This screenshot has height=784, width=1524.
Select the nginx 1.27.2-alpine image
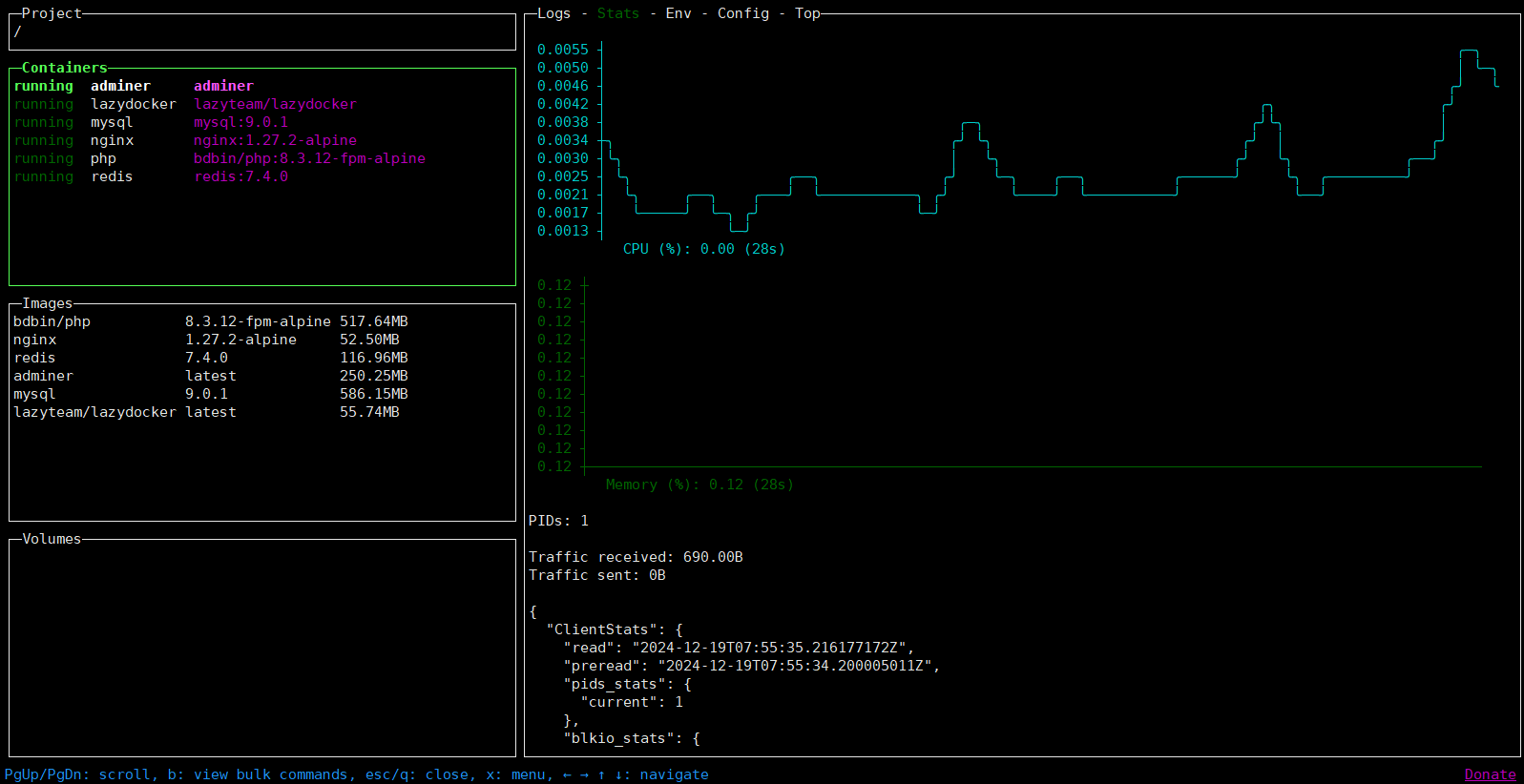click(x=262, y=340)
